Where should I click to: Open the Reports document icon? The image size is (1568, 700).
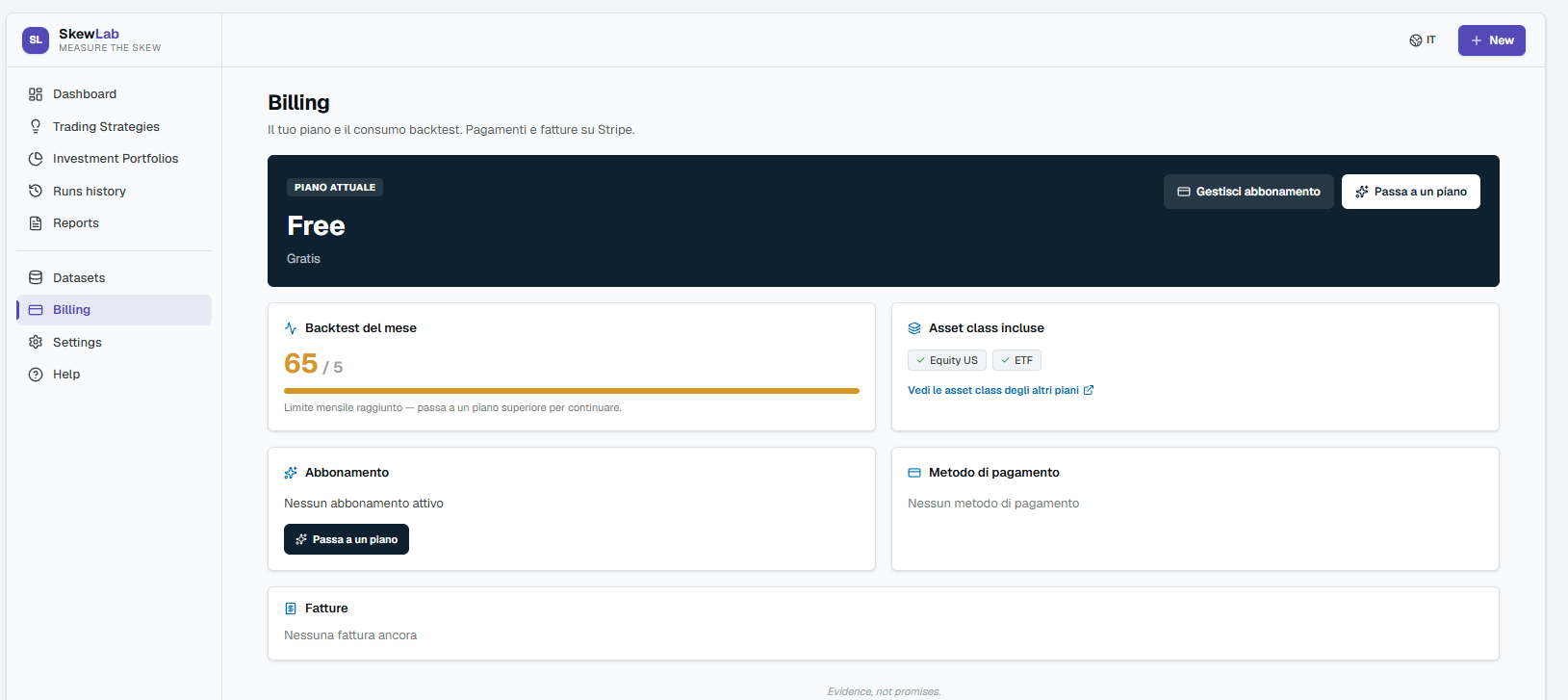pos(36,223)
